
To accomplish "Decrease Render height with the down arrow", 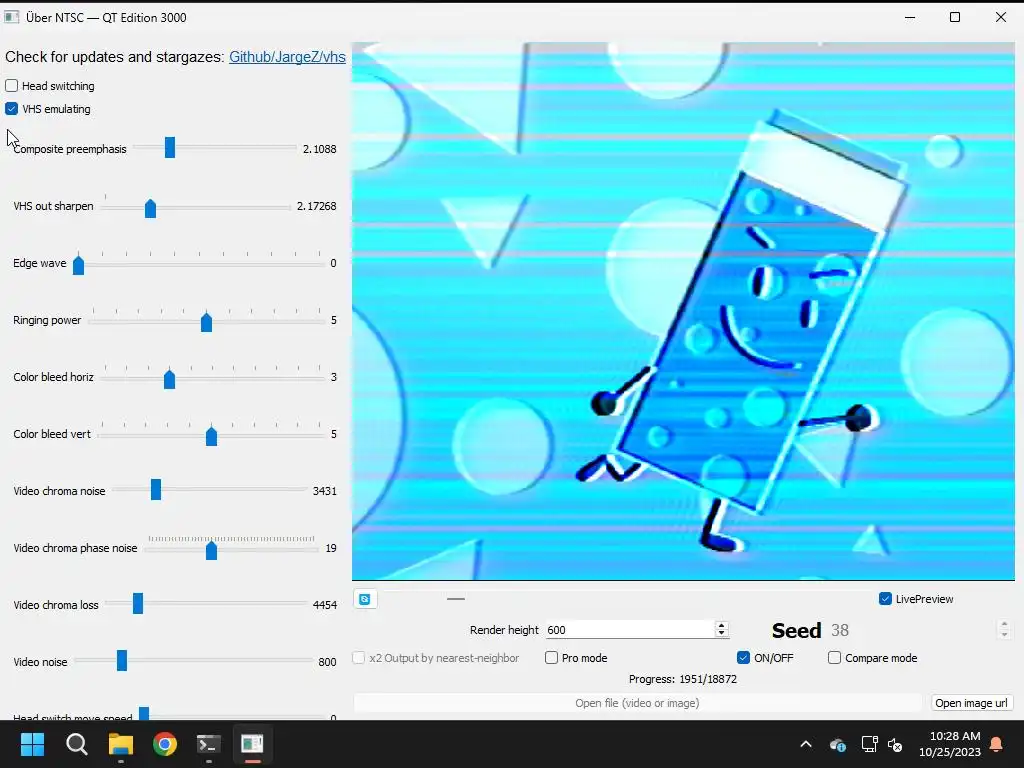I will (x=722, y=634).
